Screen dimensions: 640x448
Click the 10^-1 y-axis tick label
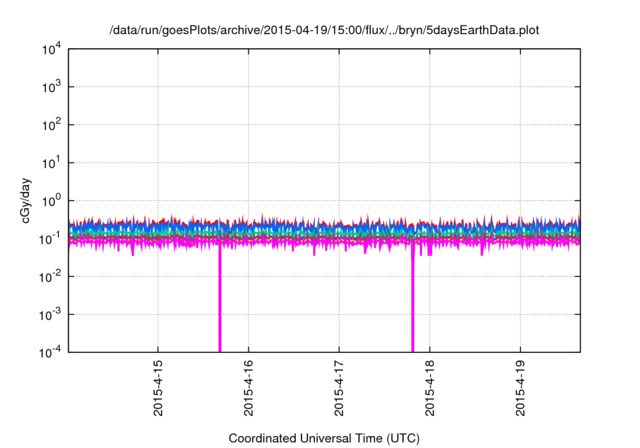[x=51, y=239]
